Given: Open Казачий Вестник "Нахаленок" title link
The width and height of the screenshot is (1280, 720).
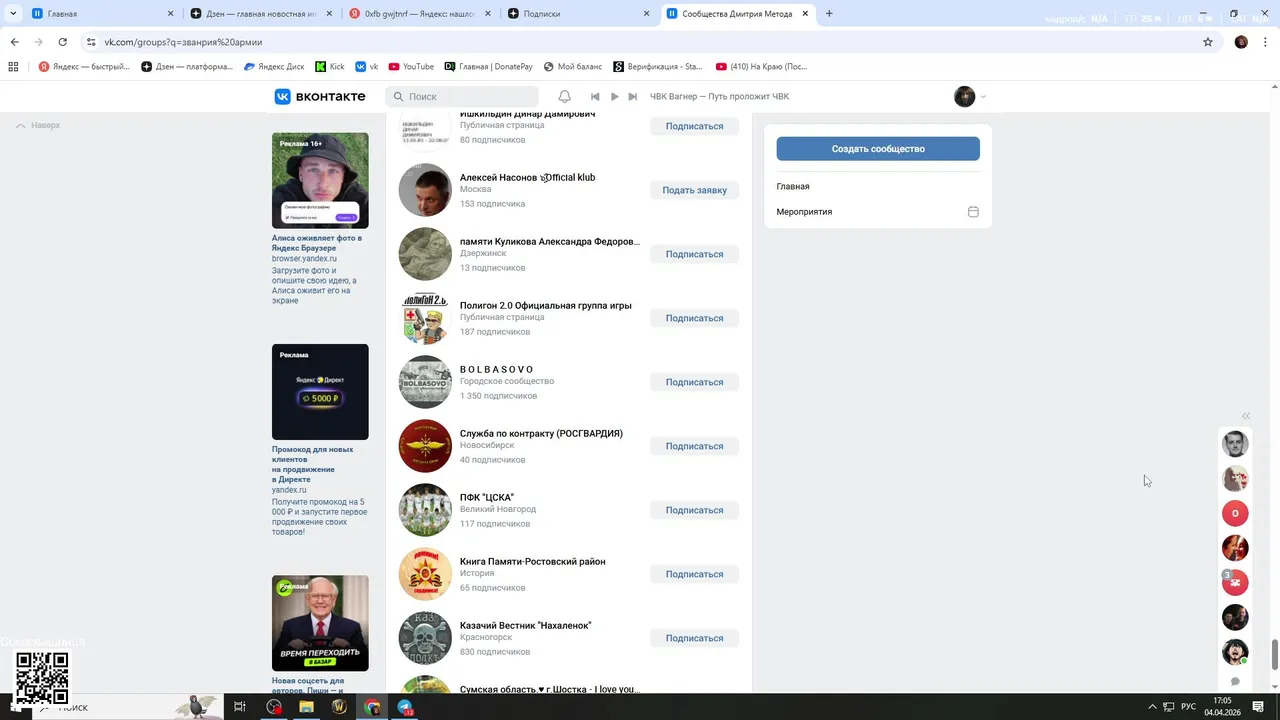Looking at the screenshot, I should (x=525, y=626).
